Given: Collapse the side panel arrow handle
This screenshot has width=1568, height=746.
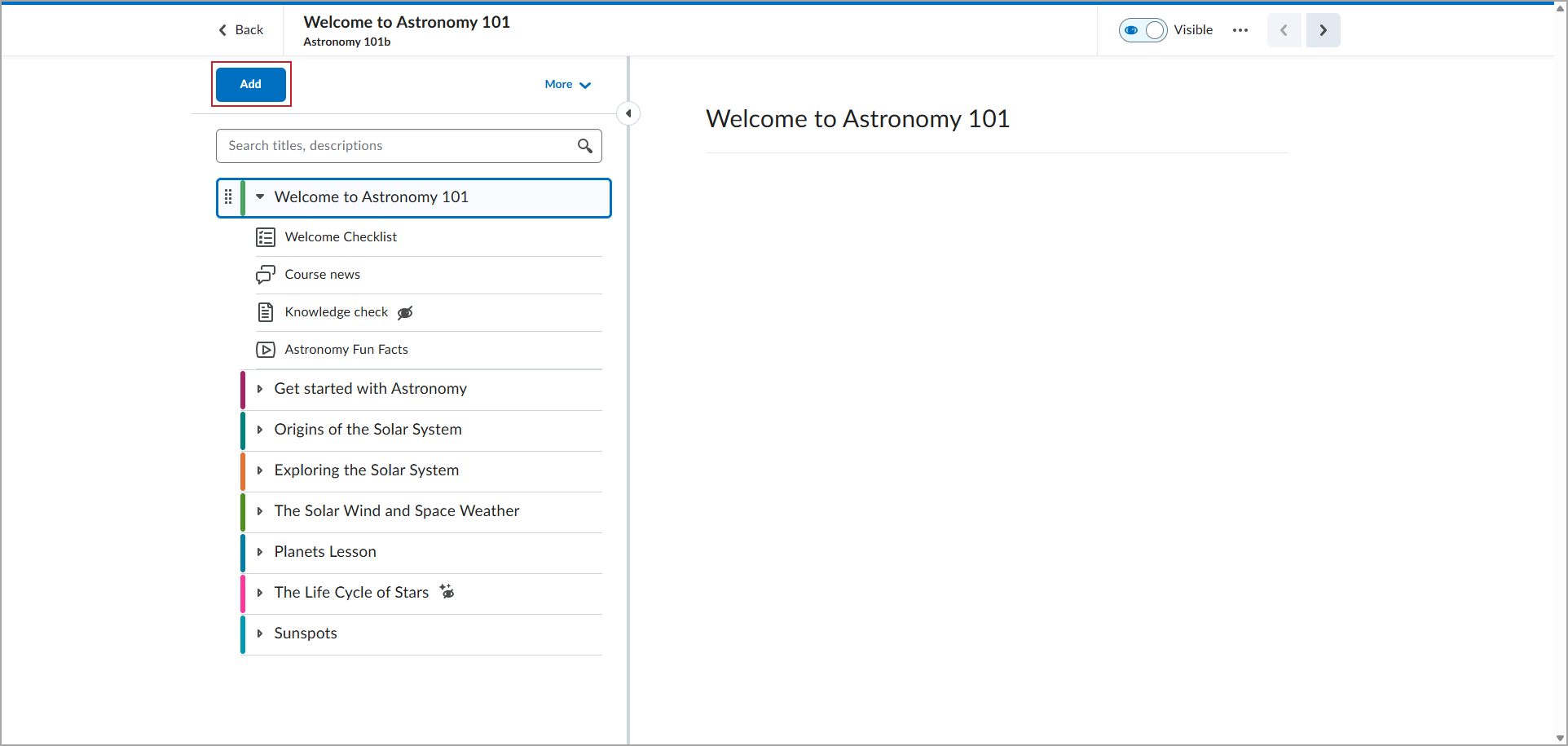Looking at the screenshot, I should point(628,113).
